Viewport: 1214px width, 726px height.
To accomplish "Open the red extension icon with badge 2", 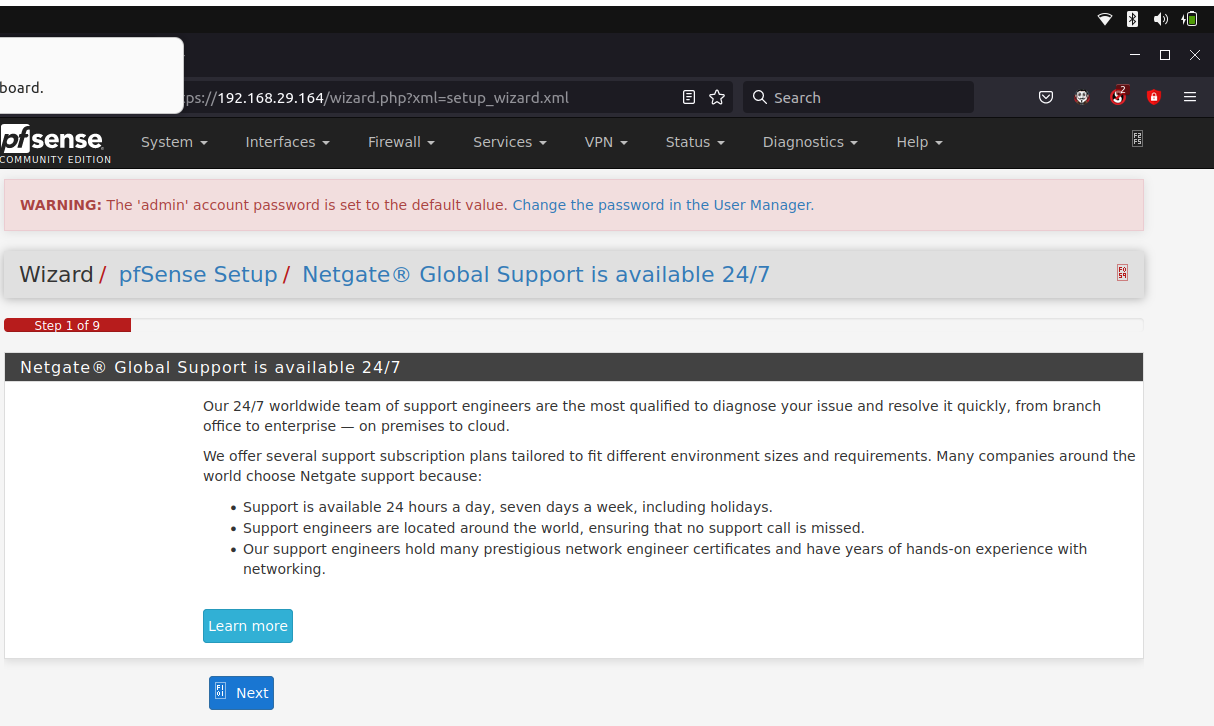I will 1118,96.
